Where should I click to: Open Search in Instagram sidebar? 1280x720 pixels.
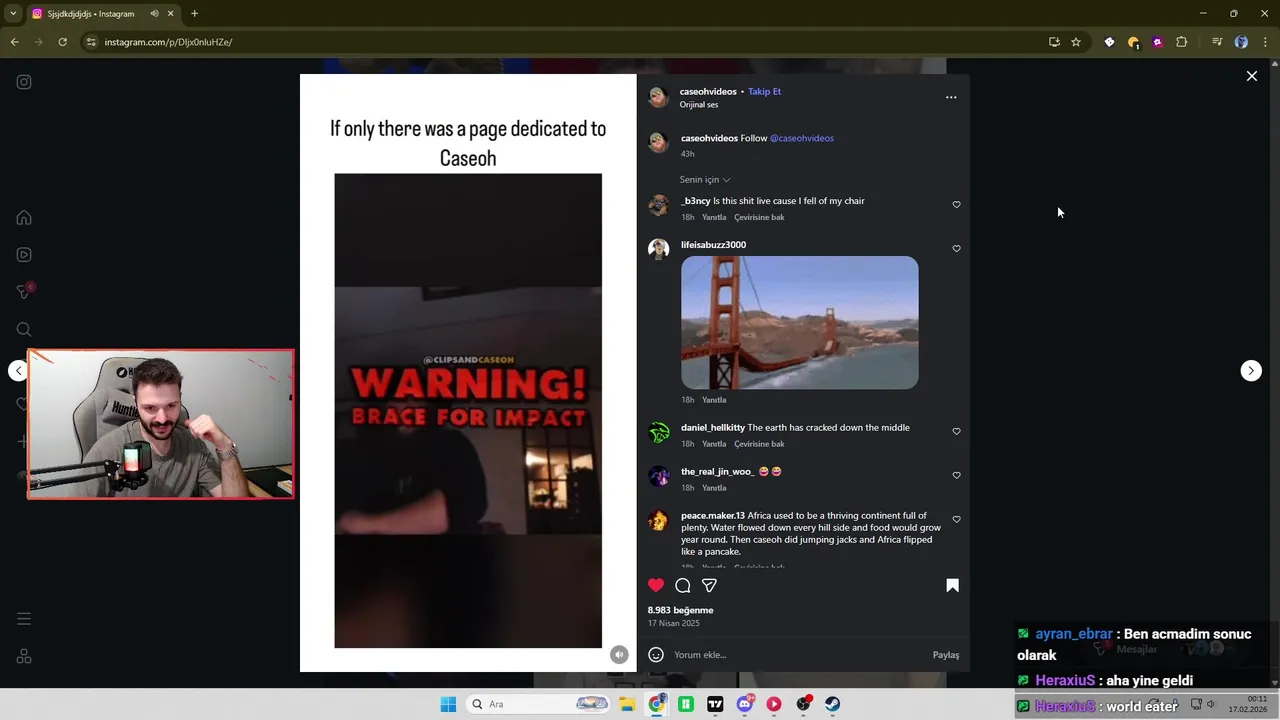point(24,329)
